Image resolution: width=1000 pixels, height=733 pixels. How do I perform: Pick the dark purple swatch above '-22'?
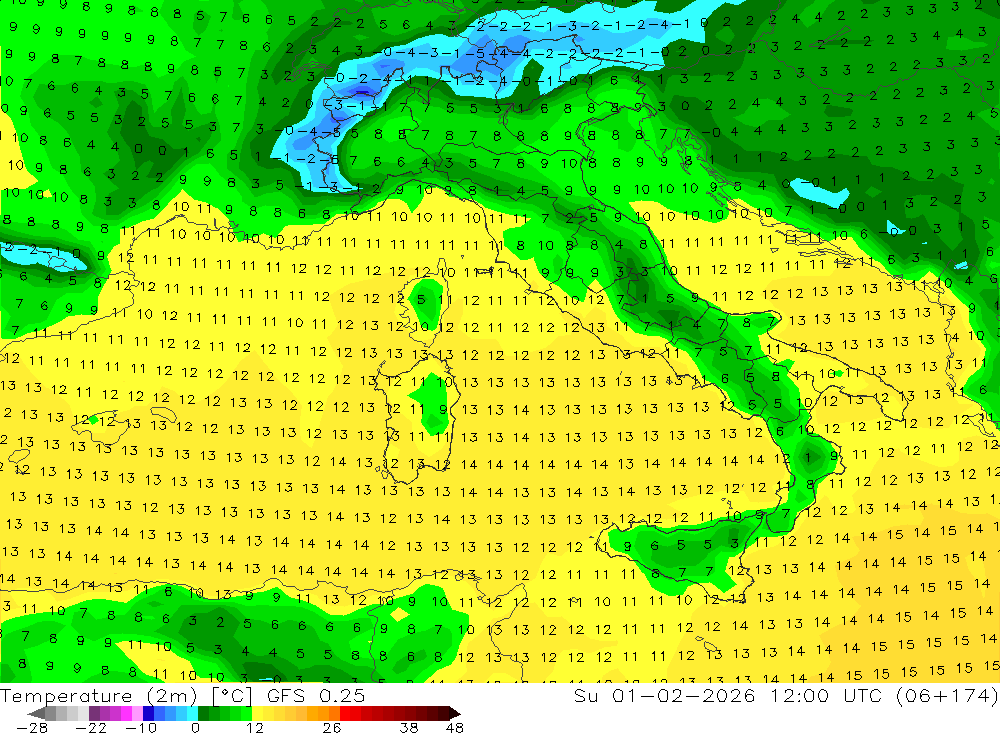94,713
